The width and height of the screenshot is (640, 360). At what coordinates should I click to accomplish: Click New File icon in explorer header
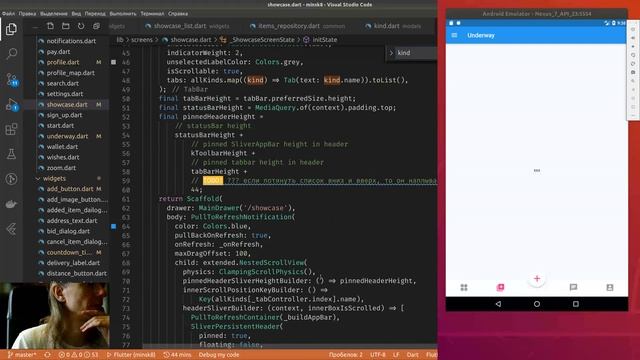tap(50, 26)
